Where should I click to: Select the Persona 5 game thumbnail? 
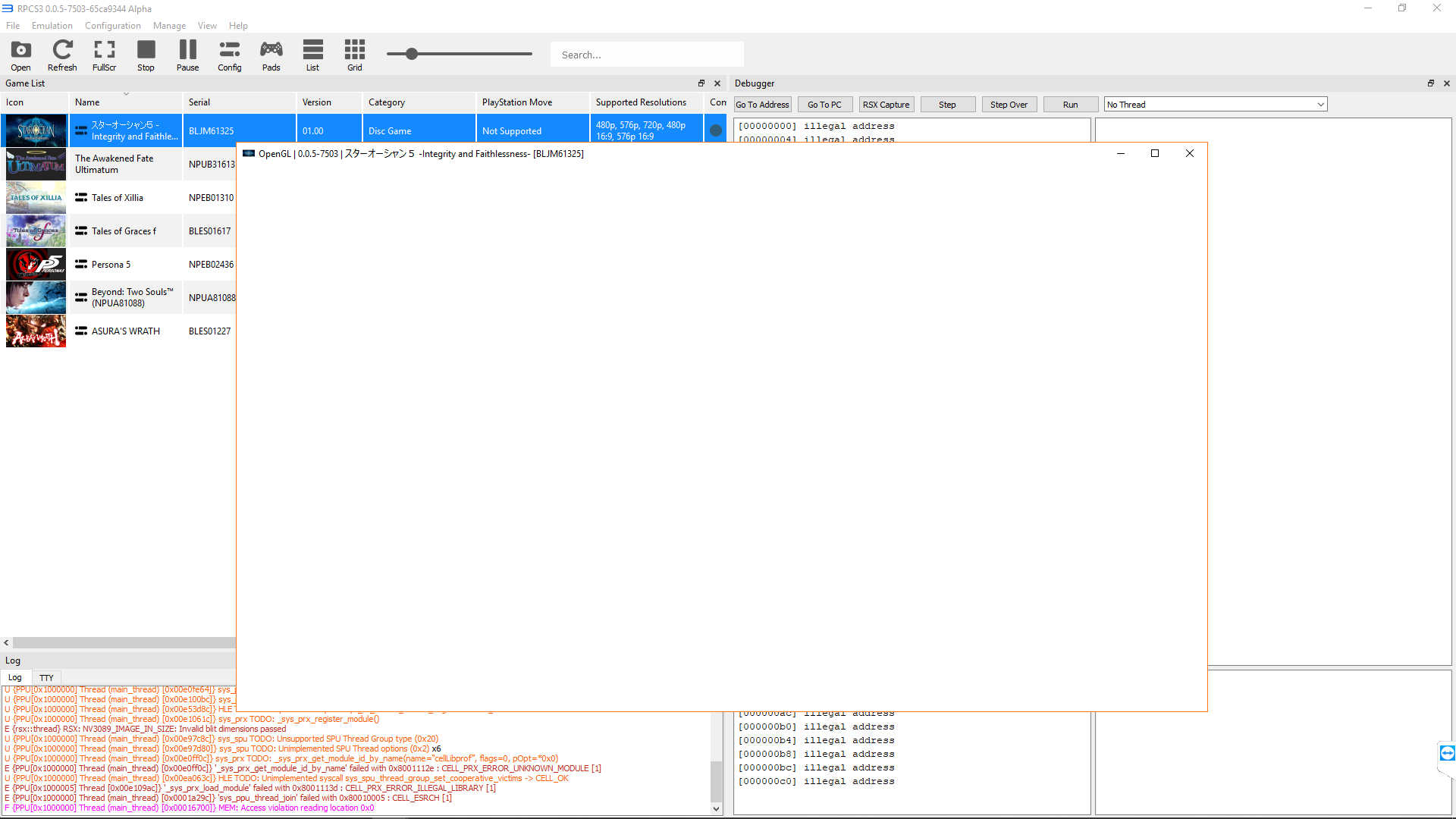[36, 265]
